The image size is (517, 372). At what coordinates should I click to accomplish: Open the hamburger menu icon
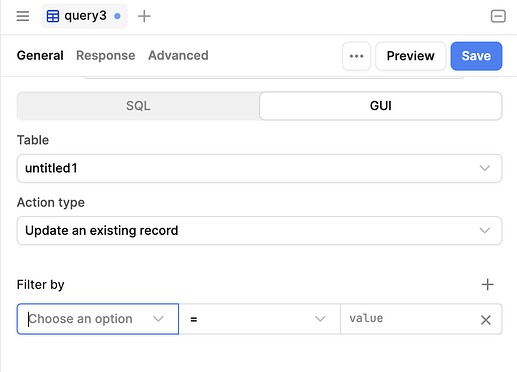[23, 16]
